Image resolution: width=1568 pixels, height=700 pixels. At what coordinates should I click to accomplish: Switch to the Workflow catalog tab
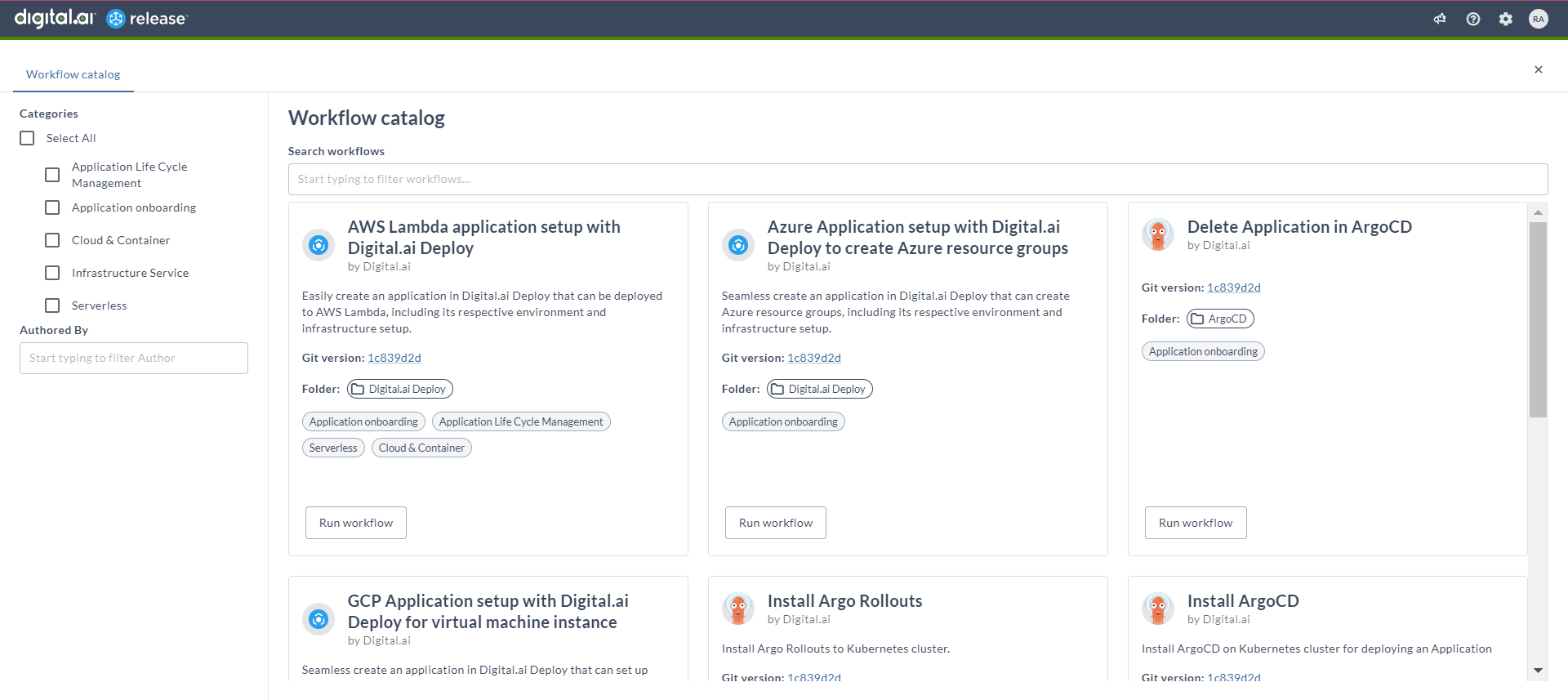click(73, 74)
